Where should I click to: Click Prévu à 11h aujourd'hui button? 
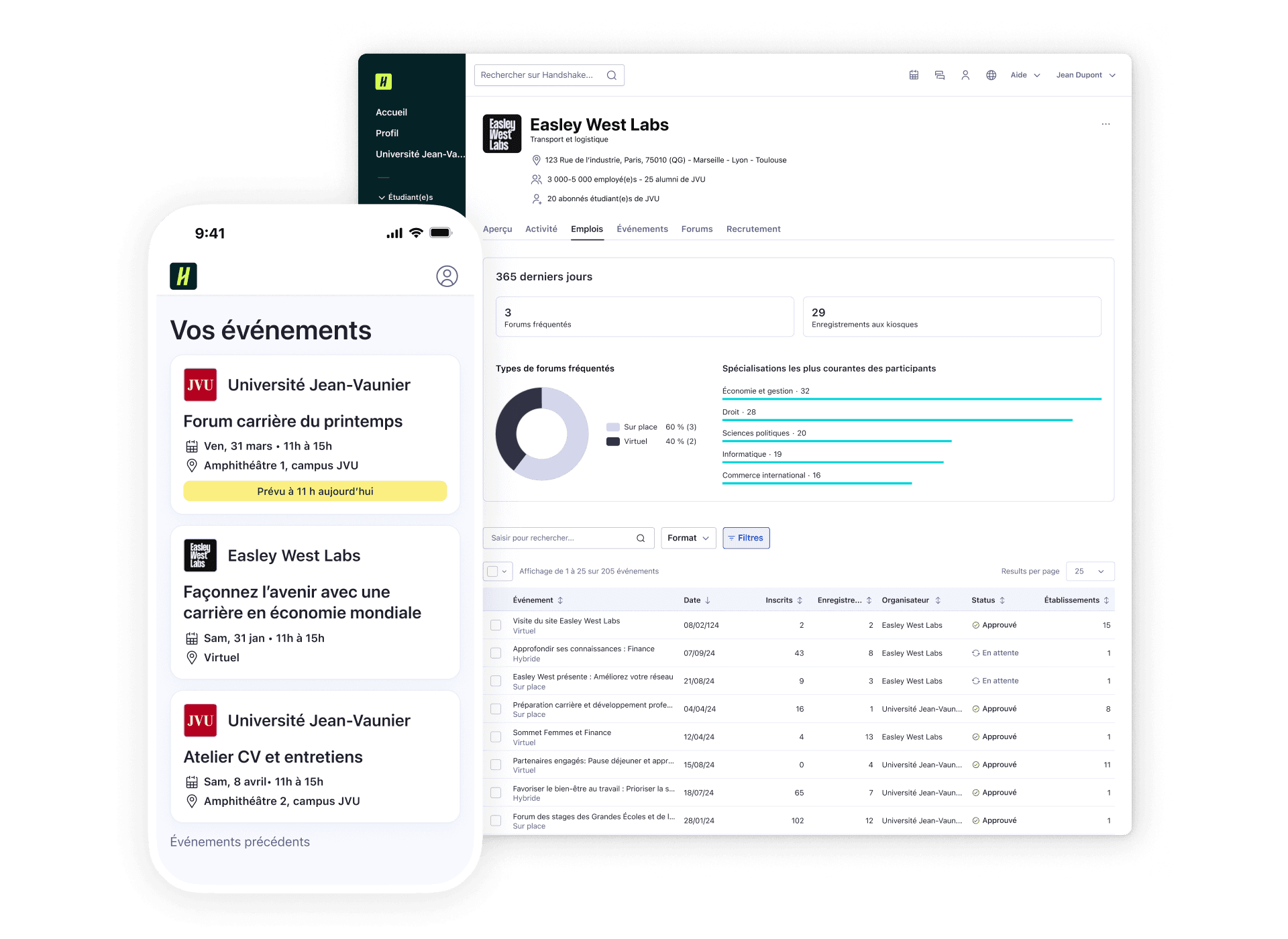314,491
